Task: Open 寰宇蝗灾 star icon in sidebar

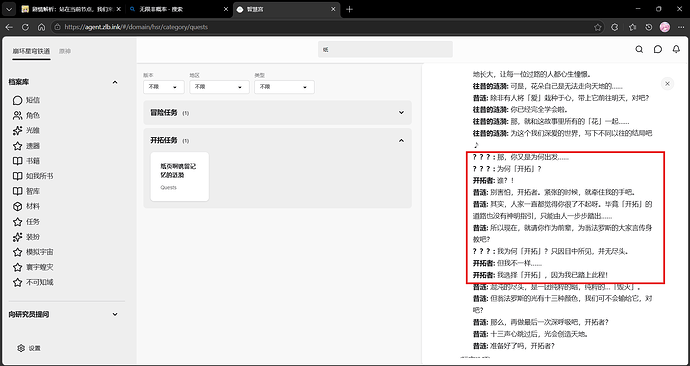Action: 17,267
